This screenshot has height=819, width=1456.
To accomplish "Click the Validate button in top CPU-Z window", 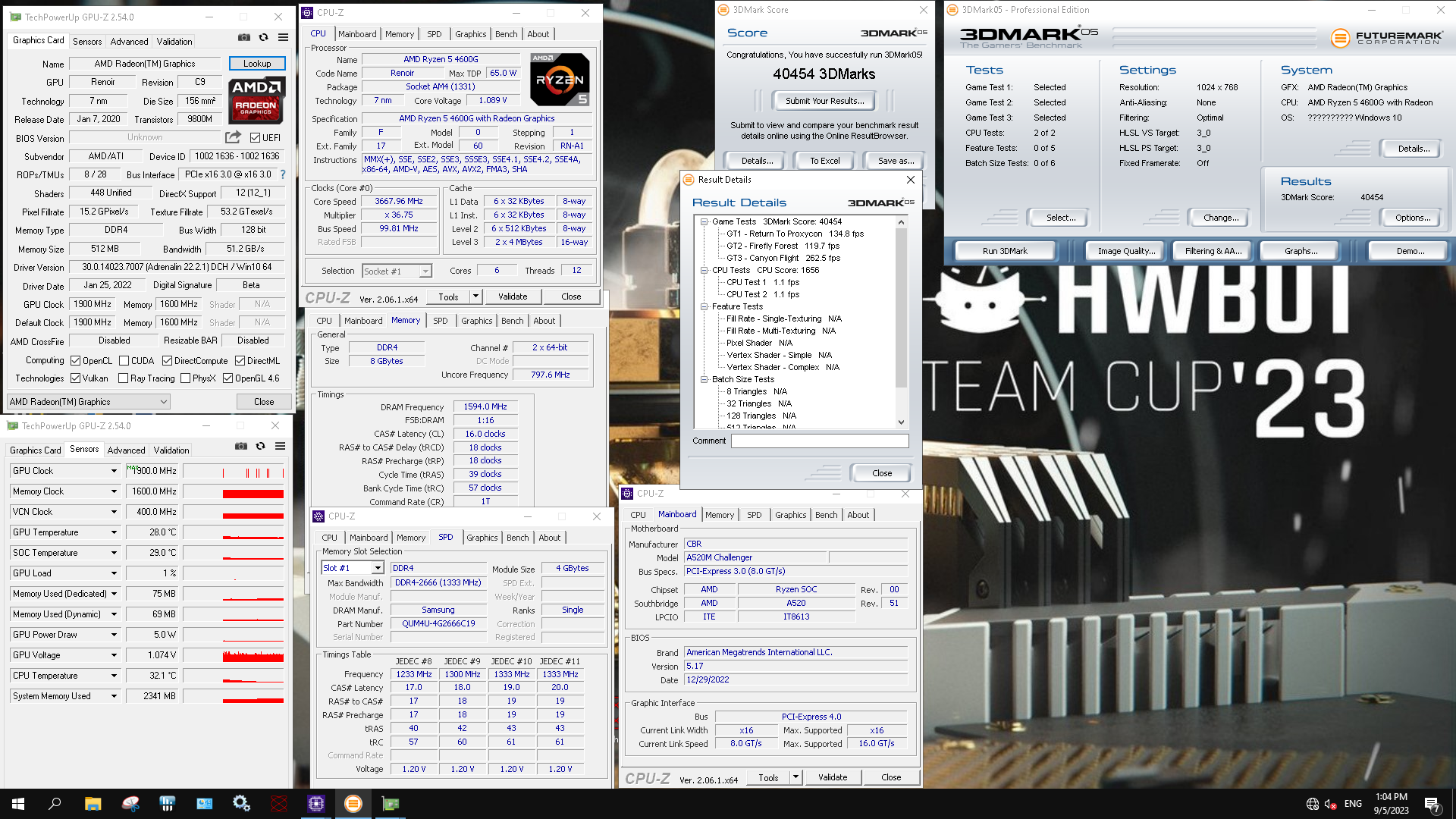I will click(x=513, y=297).
